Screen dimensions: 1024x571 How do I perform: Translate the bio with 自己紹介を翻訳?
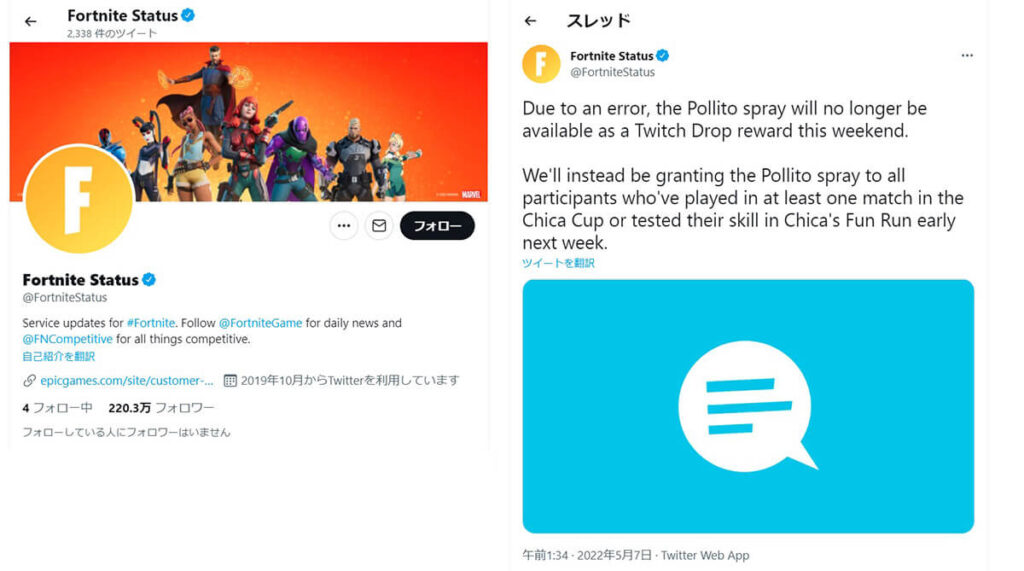[x=59, y=356]
